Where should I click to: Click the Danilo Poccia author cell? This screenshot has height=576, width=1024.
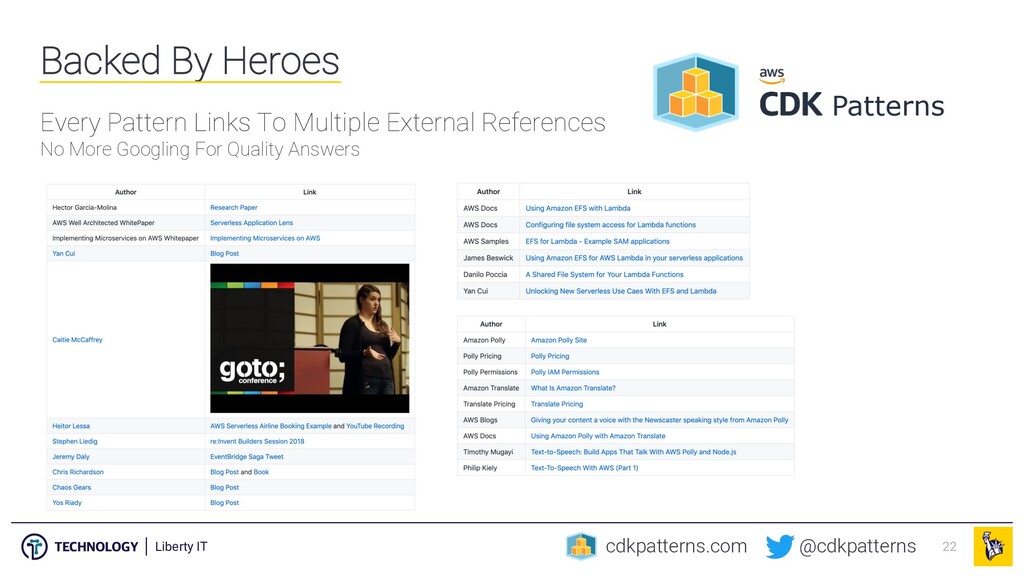pos(485,275)
